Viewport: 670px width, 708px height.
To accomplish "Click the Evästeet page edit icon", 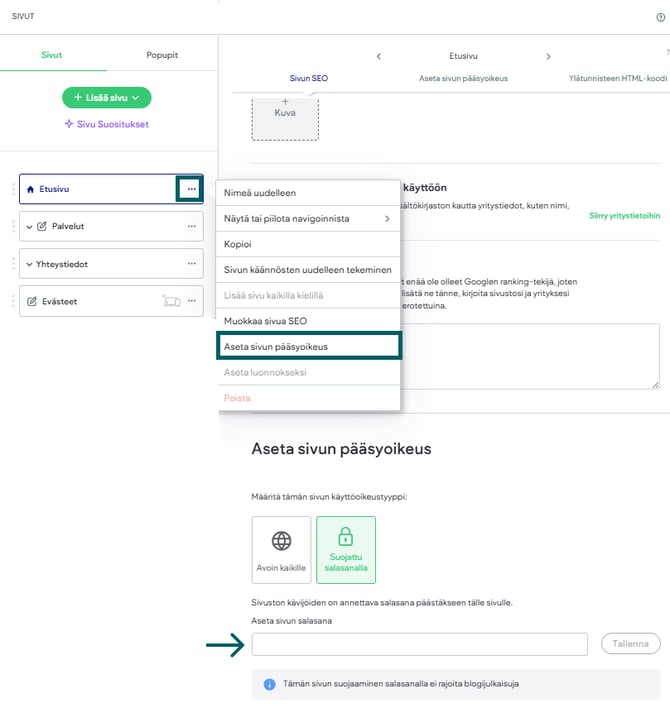I will (32, 301).
